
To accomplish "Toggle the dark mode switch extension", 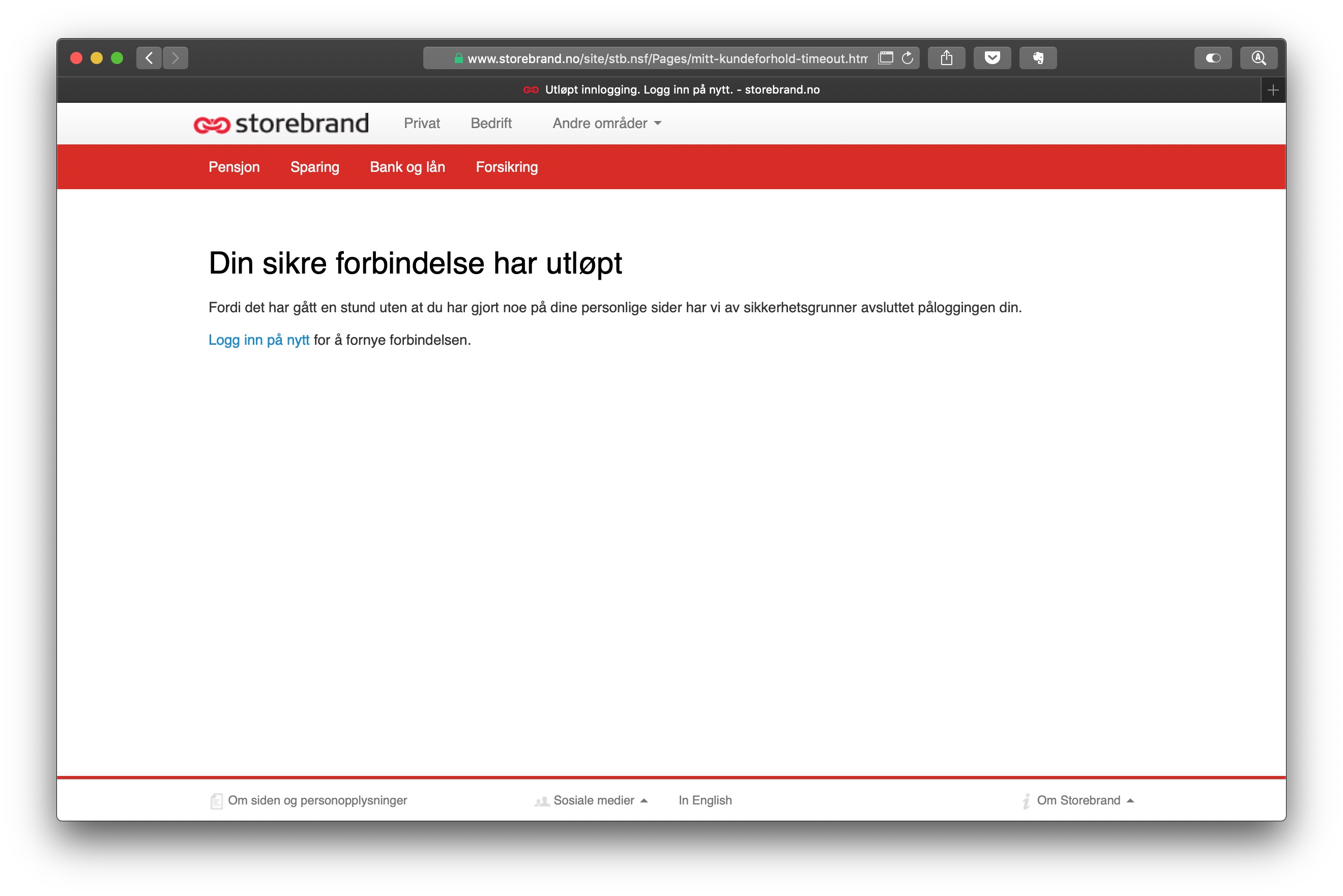I will point(1213,57).
